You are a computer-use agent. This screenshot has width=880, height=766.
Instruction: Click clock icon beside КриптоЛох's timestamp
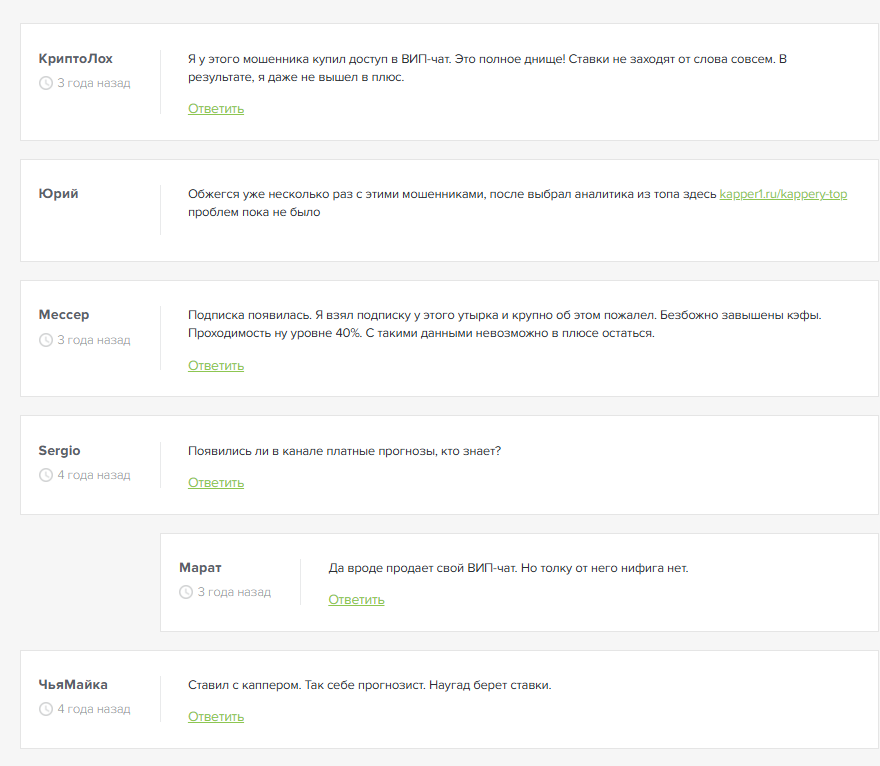point(45,83)
